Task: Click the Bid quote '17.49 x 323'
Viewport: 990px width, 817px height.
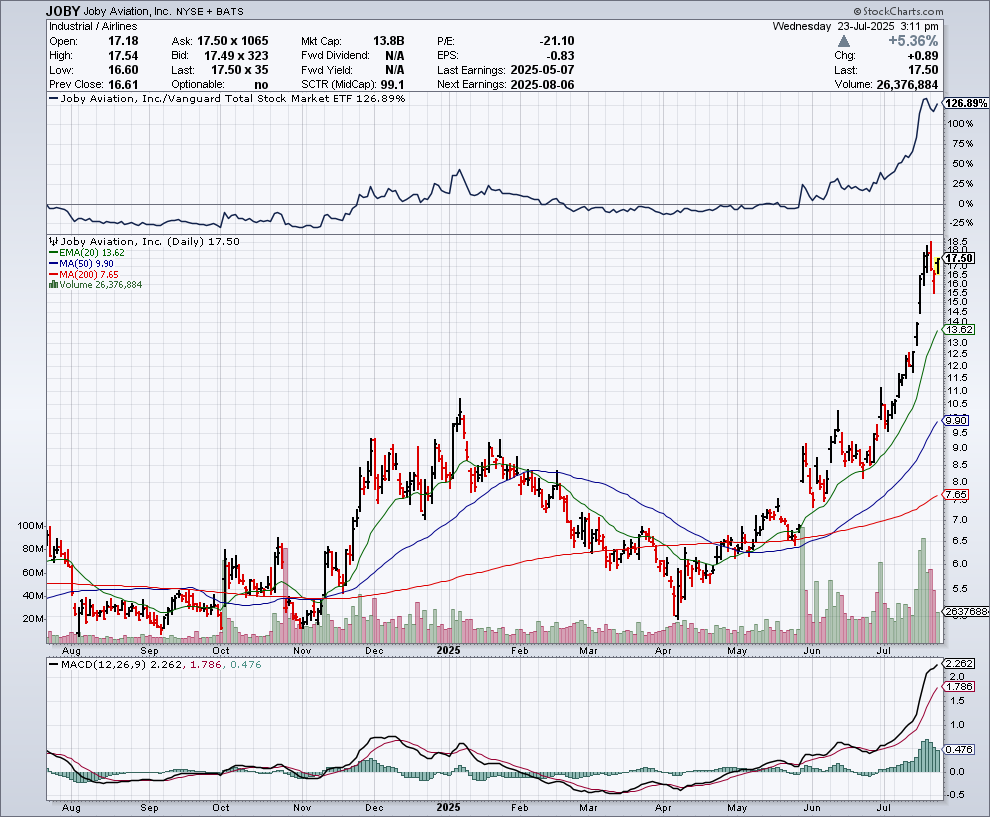Action: (236, 56)
